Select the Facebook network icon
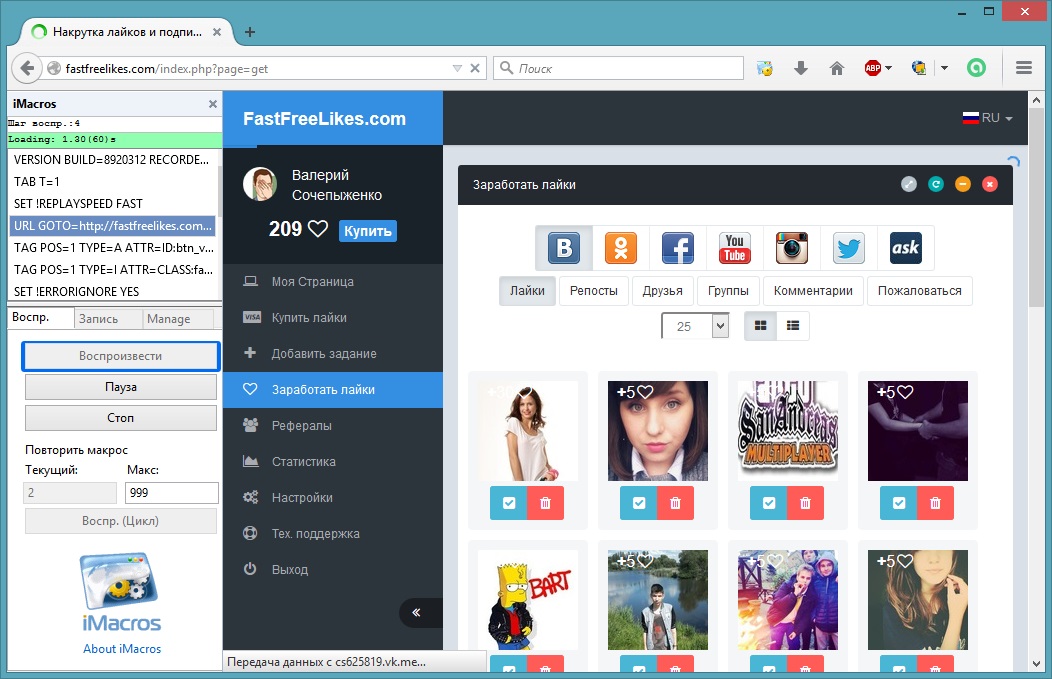 click(x=678, y=248)
